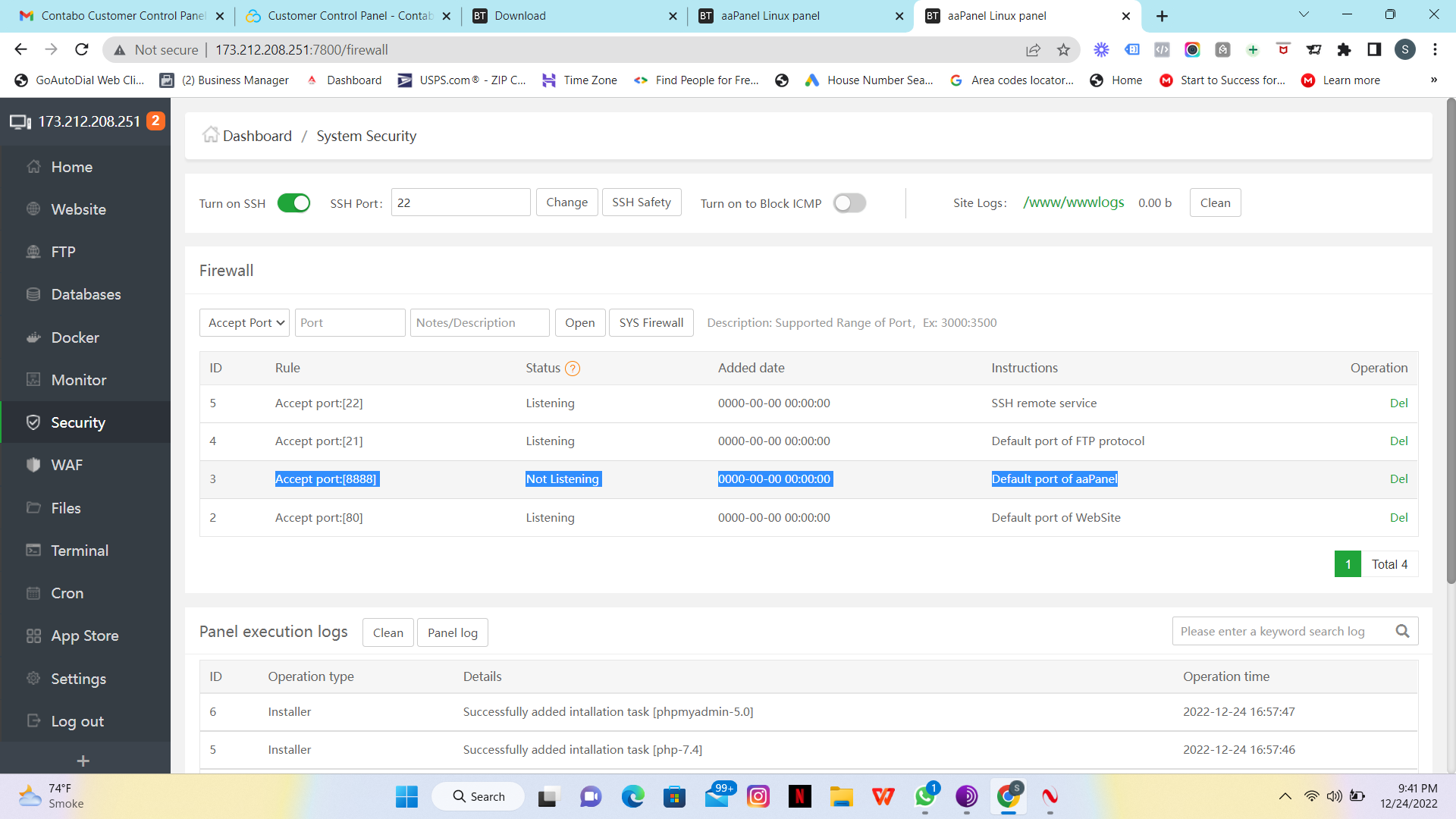Open Terminal in the sidebar menu
1456x819 pixels.
point(80,551)
